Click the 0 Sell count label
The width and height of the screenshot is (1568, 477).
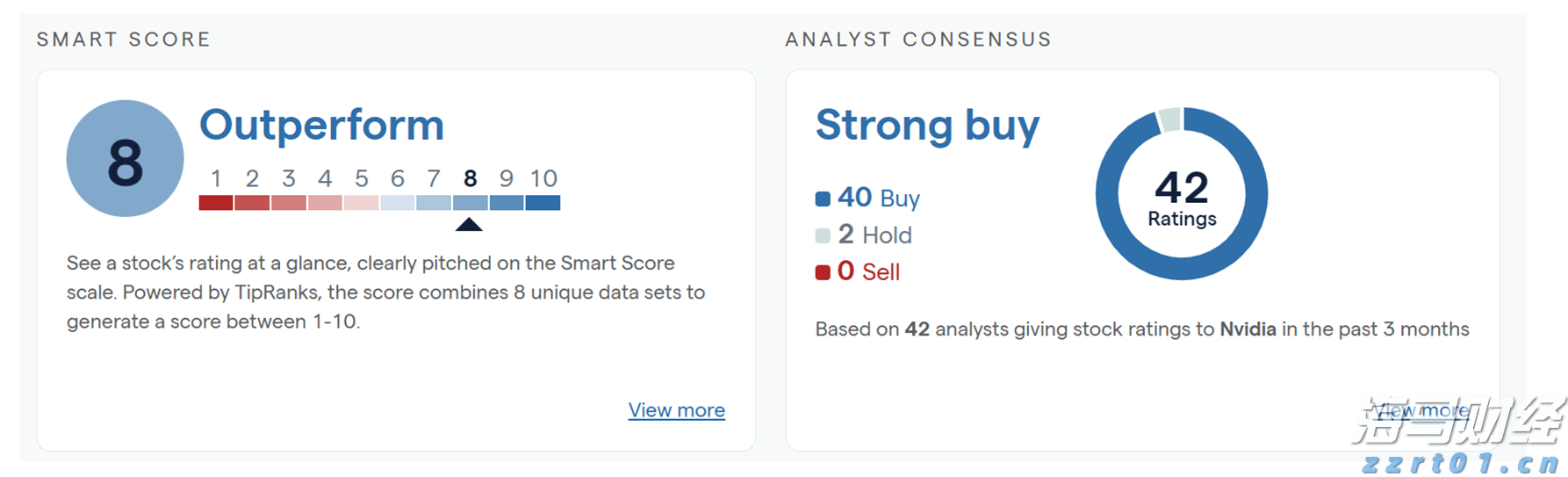(x=868, y=271)
